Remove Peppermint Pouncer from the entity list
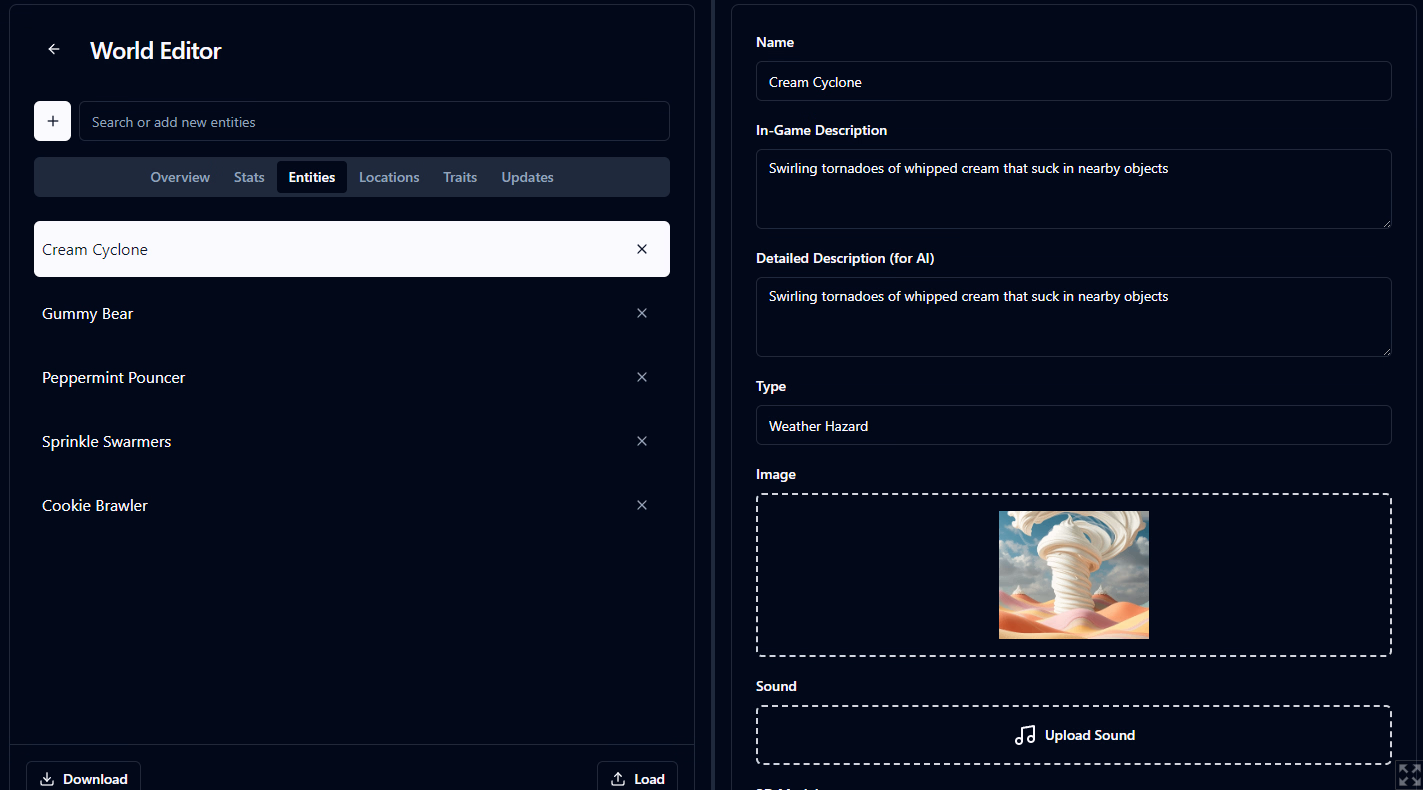 click(x=641, y=377)
